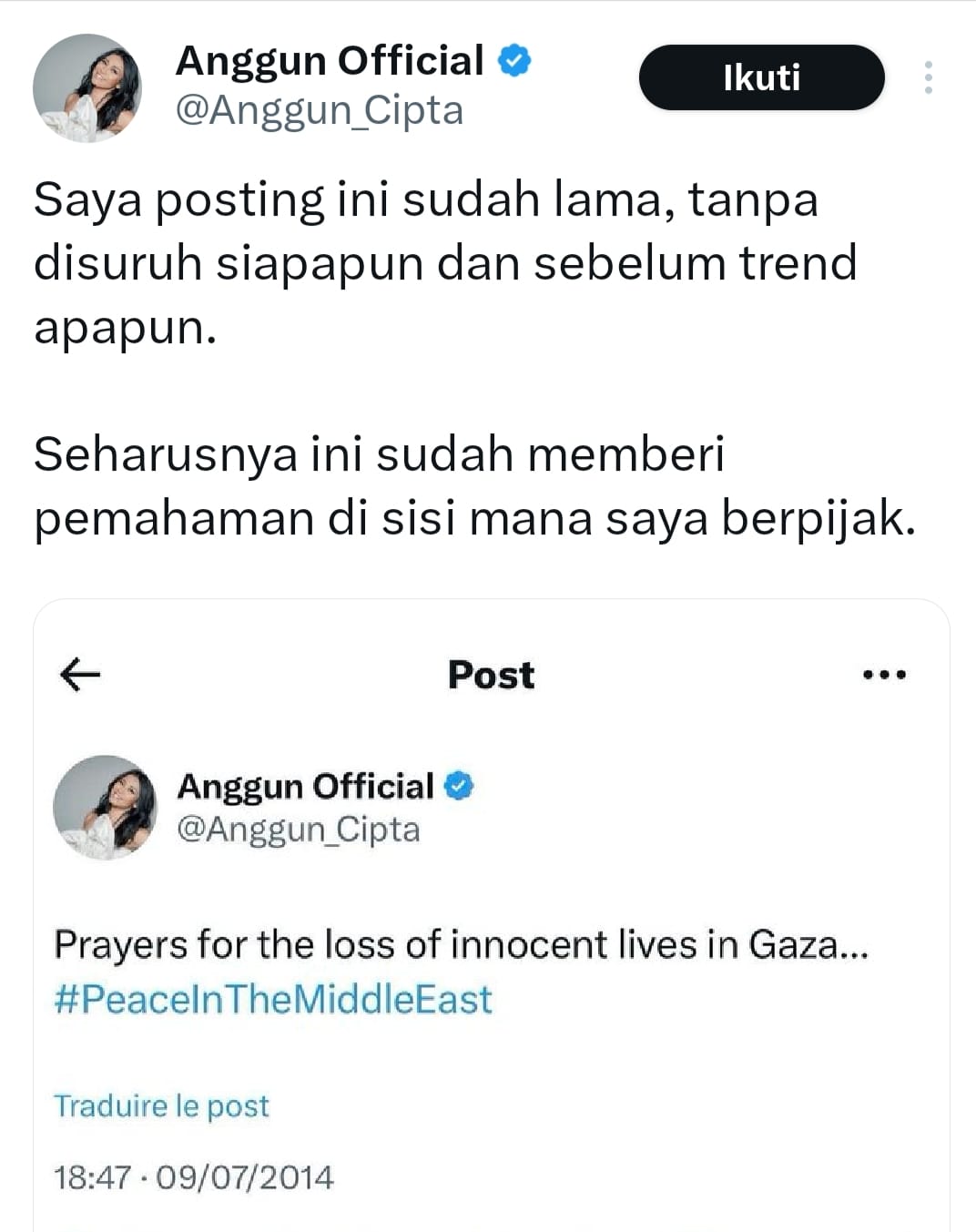Open the vertical three-dot more menu
Viewport: 976px width, 1232px height.
pos(928,77)
